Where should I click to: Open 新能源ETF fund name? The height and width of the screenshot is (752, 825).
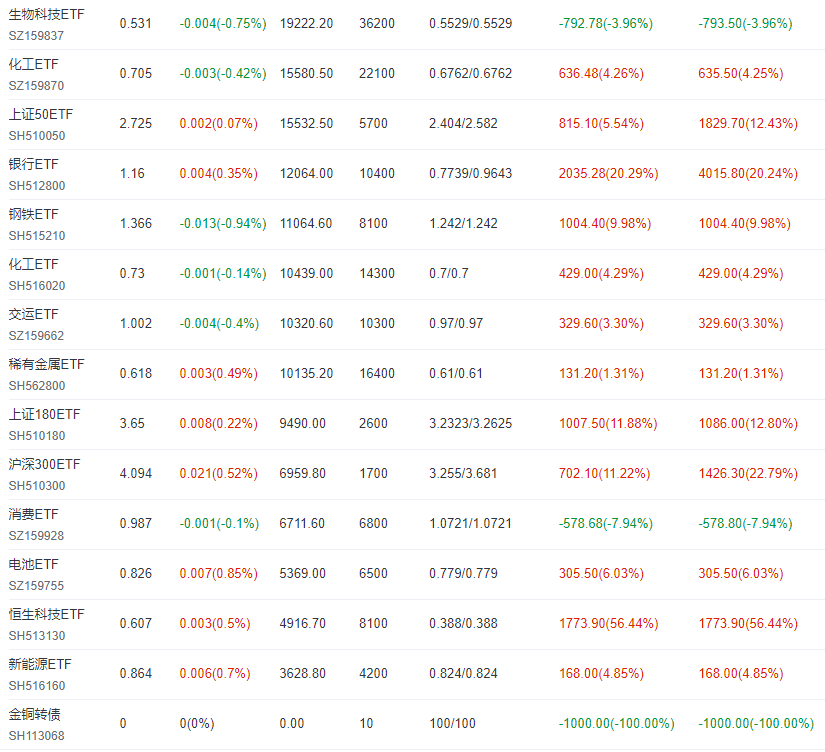(40, 664)
